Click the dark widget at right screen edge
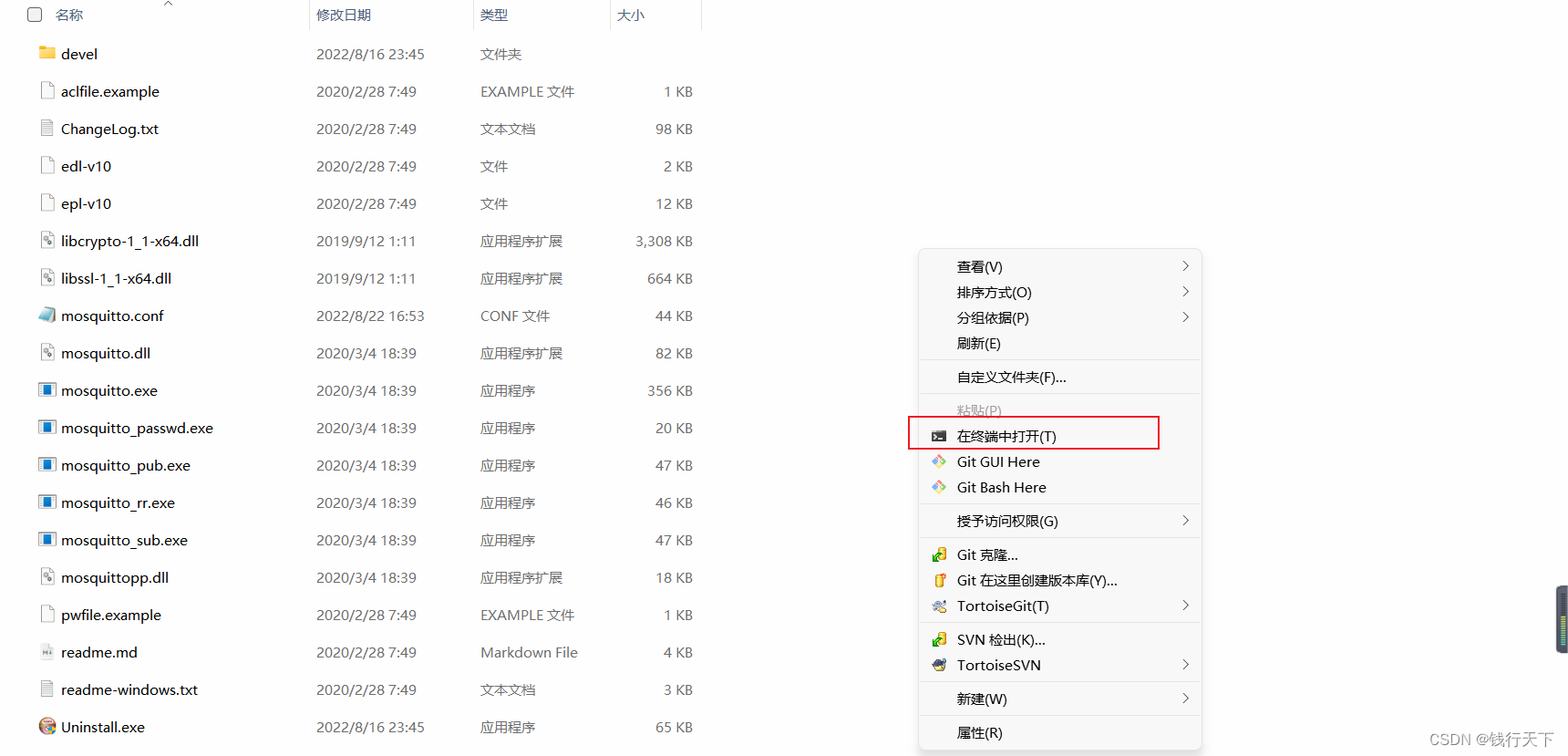The width and height of the screenshot is (1568, 756). (1562, 619)
